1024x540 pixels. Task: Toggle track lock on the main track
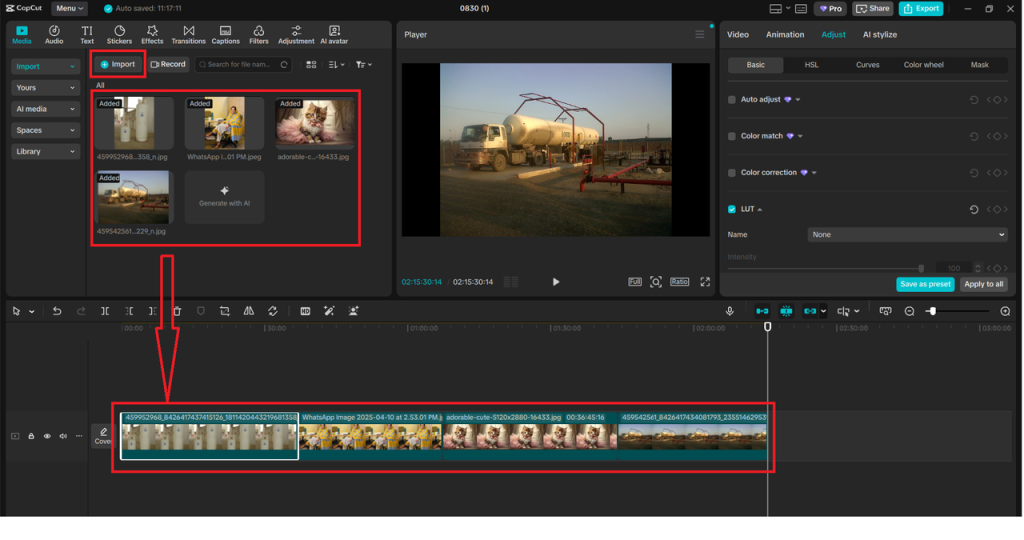click(31, 436)
